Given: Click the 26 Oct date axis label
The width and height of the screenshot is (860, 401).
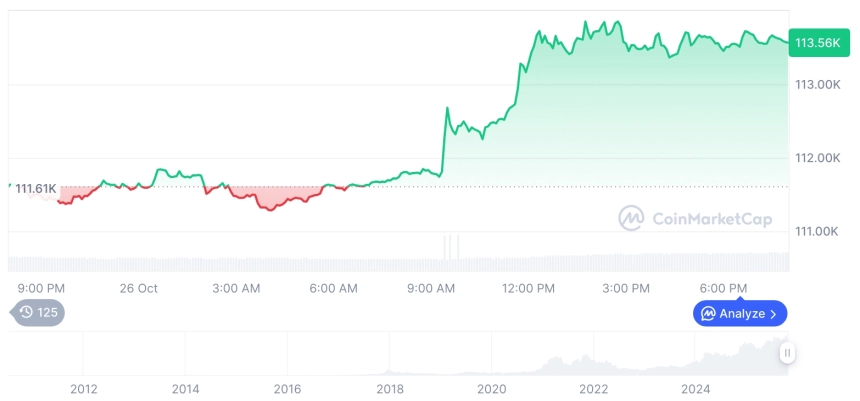Looking at the screenshot, I should [x=139, y=289].
